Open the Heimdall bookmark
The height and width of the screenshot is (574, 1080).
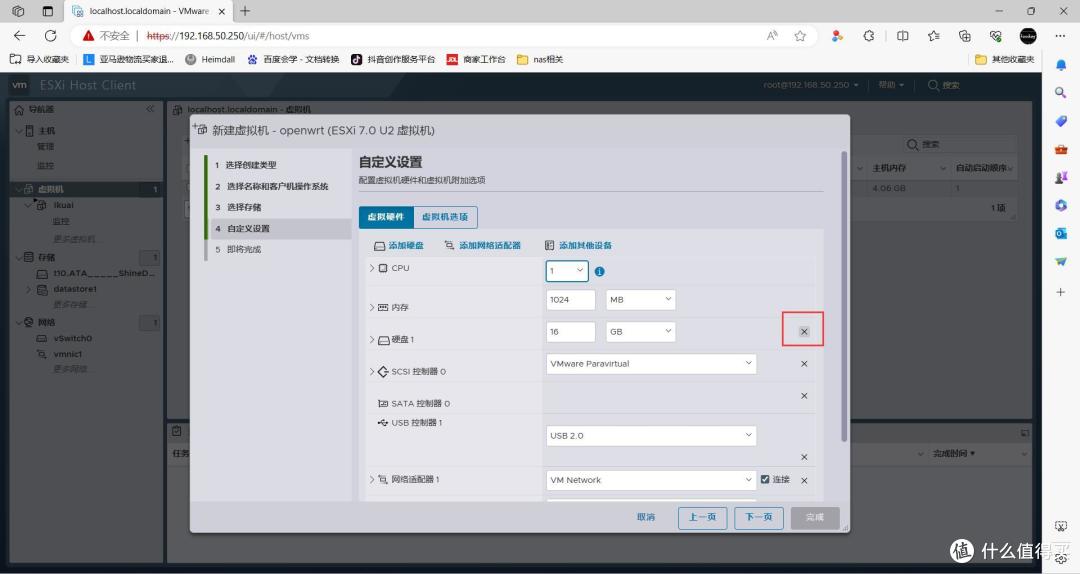pos(210,59)
